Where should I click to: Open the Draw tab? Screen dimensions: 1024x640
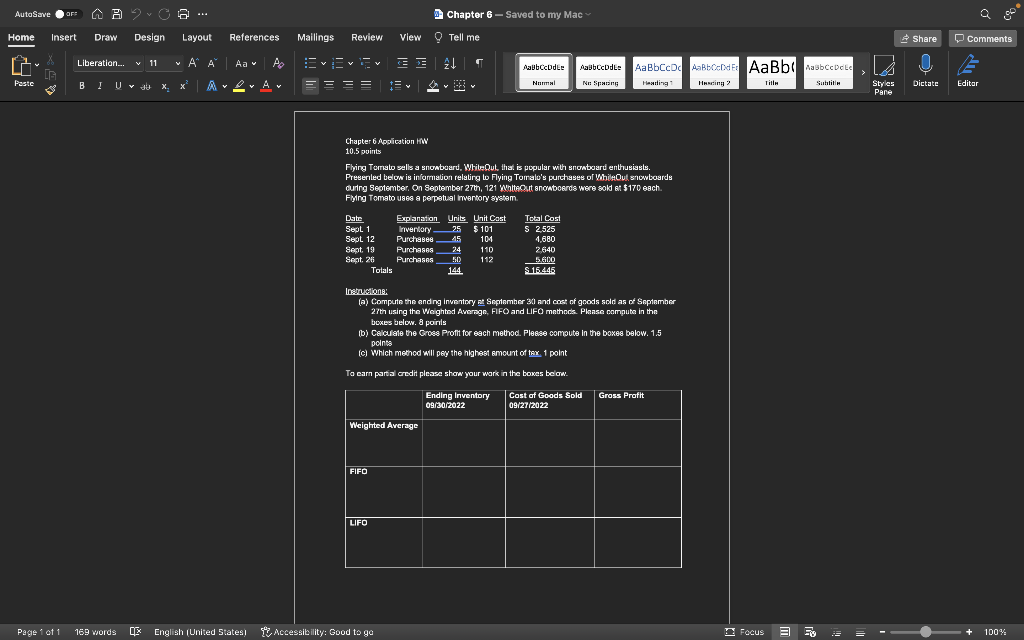tap(106, 37)
